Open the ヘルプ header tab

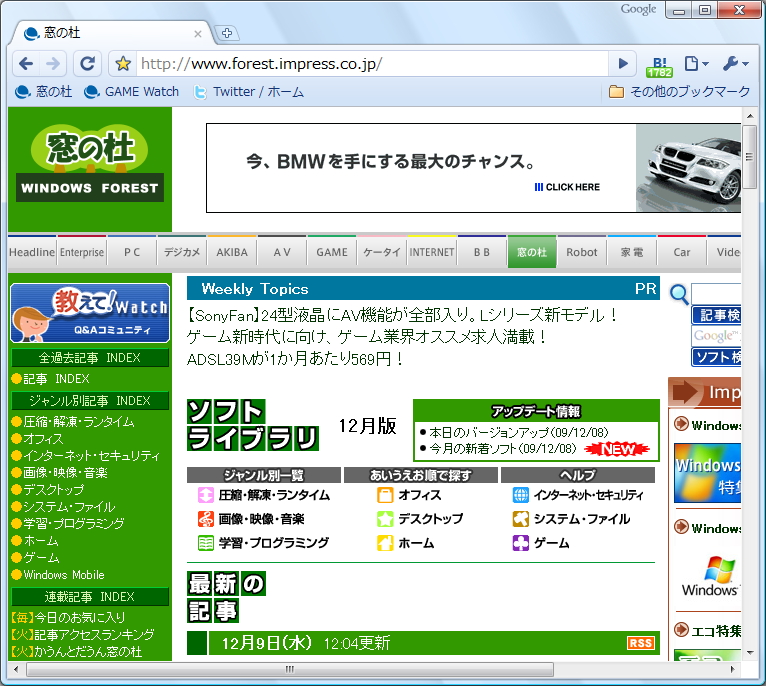tap(578, 475)
